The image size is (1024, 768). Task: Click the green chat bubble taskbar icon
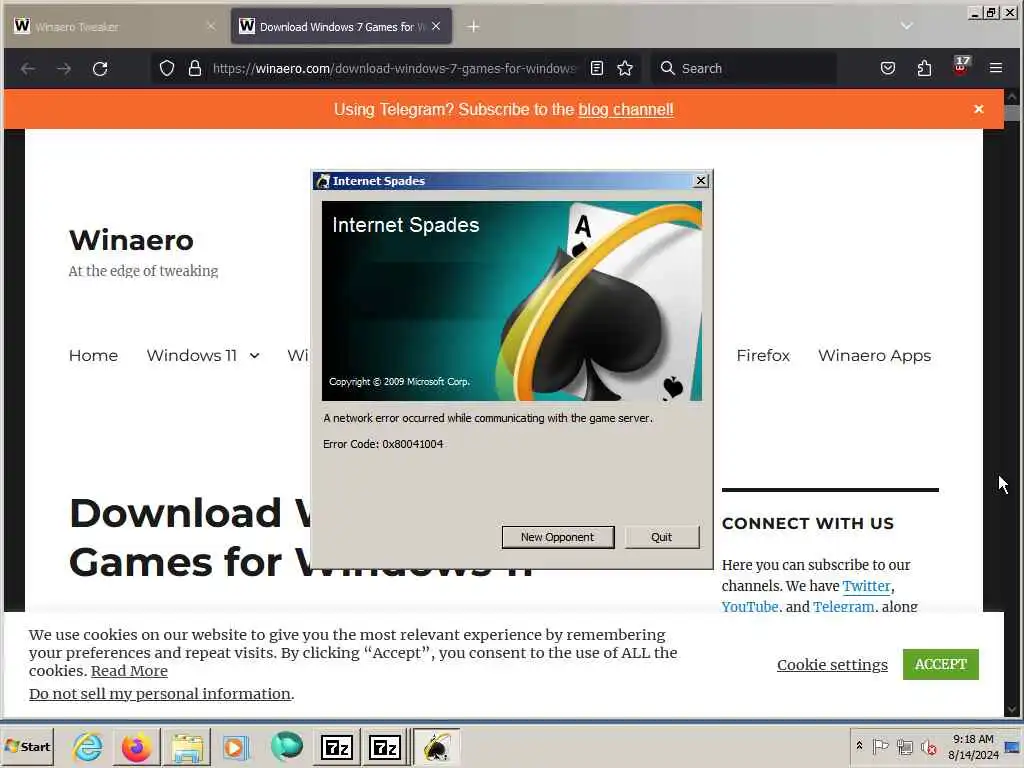[286, 746]
